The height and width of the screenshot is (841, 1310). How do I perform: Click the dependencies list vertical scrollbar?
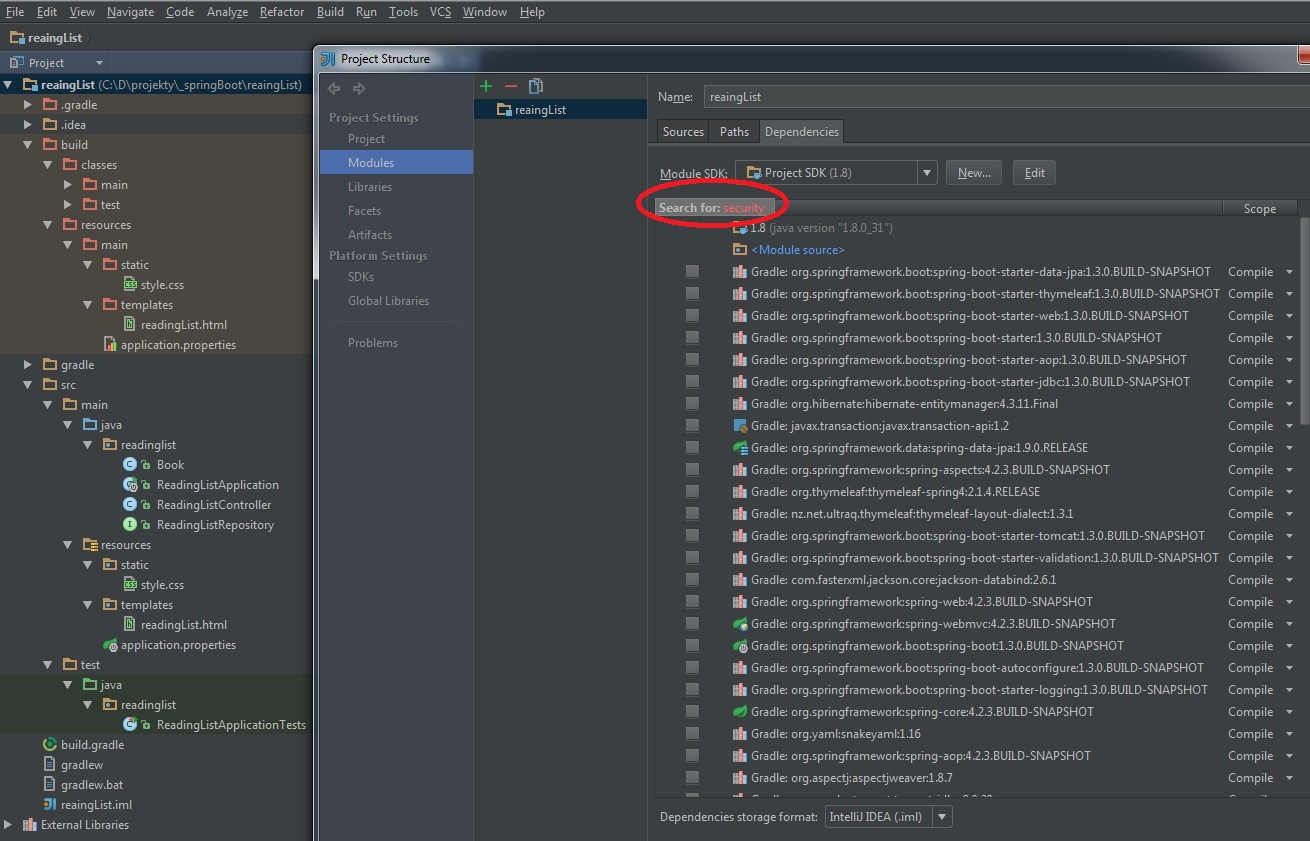1304,320
